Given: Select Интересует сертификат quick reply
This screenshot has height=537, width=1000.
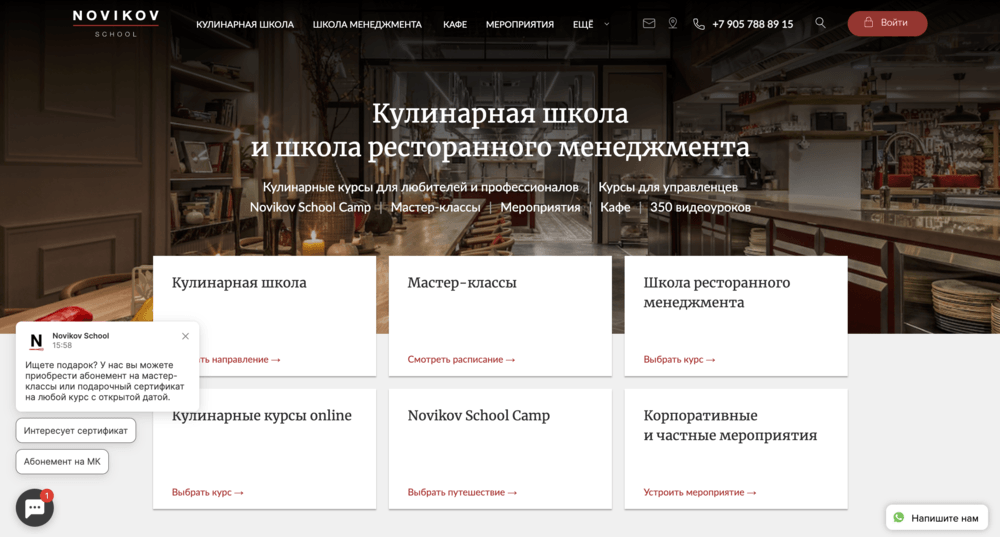Looking at the screenshot, I should point(76,430).
